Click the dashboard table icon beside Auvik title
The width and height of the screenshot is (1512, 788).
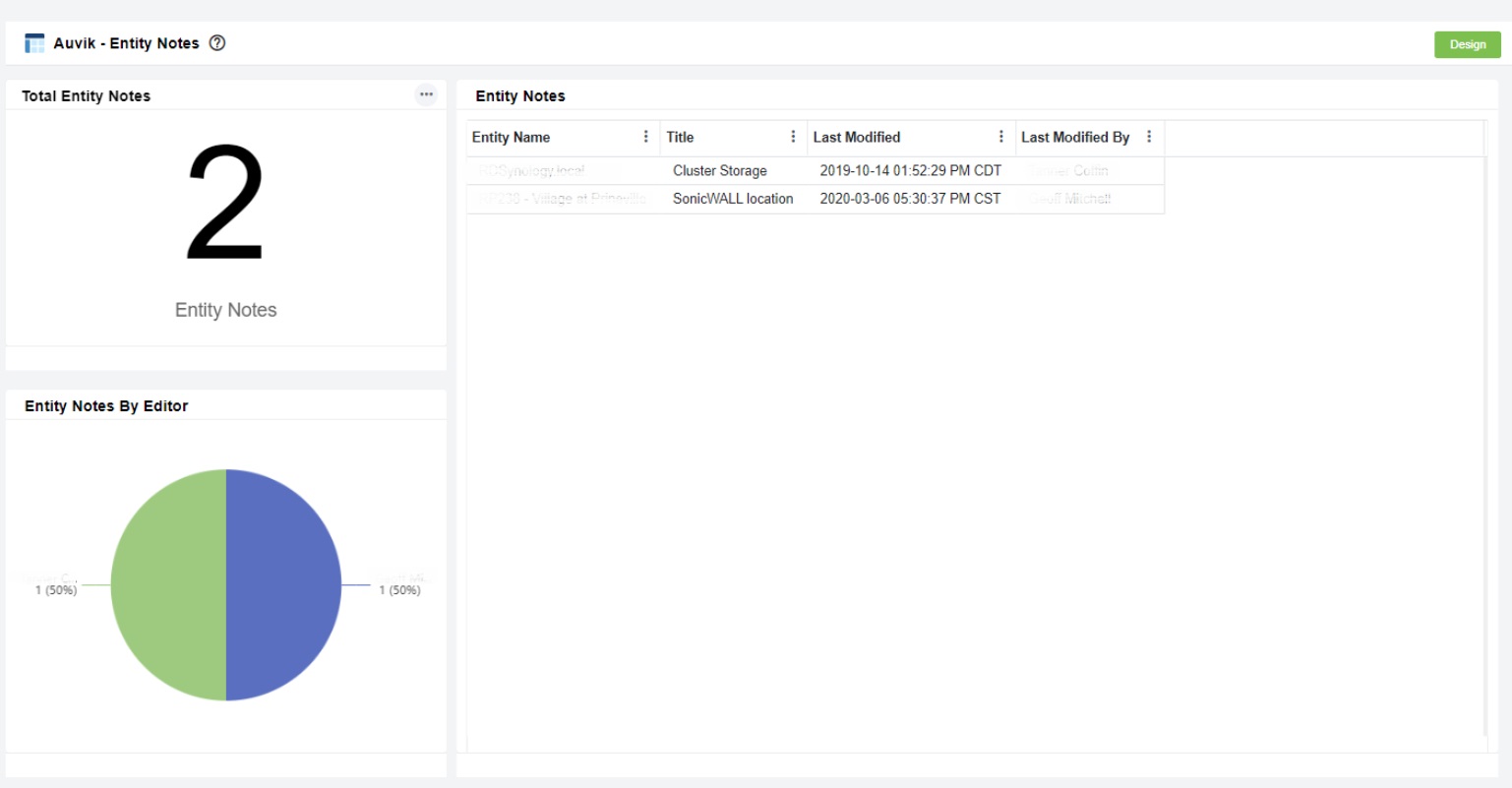coord(34,43)
